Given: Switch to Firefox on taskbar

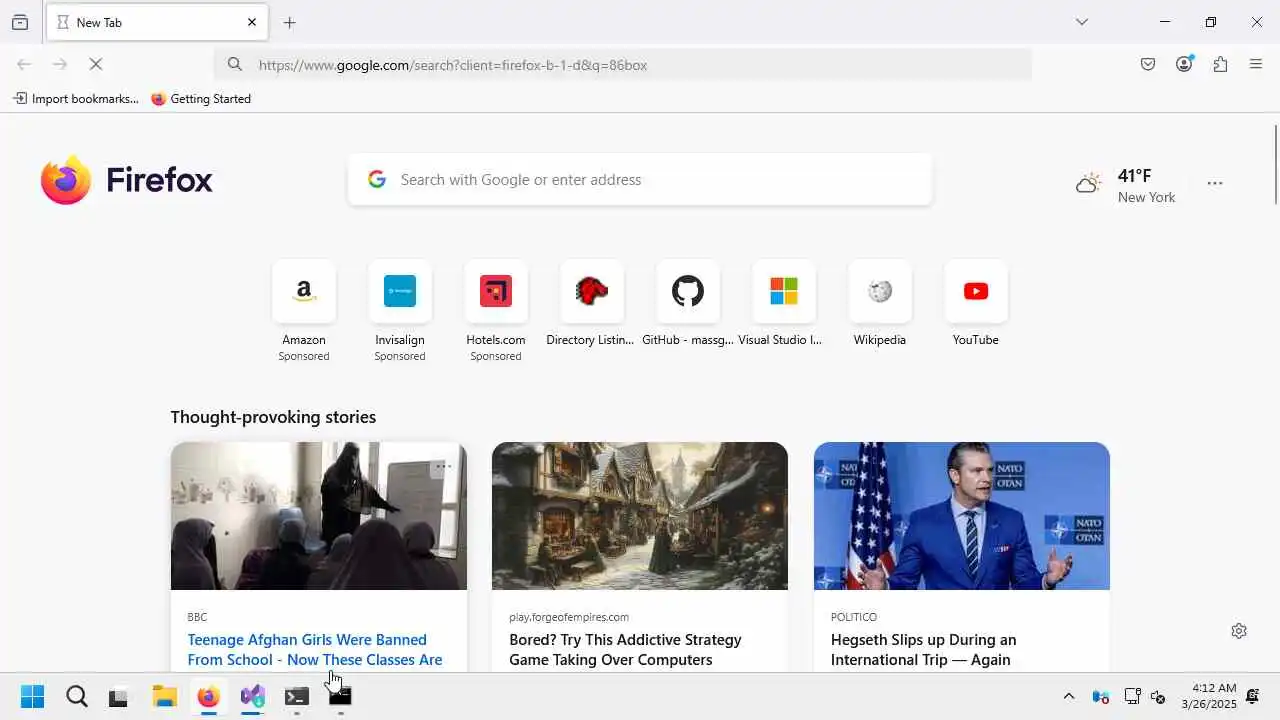Looking at the screenshot, I should click(208, 697).
